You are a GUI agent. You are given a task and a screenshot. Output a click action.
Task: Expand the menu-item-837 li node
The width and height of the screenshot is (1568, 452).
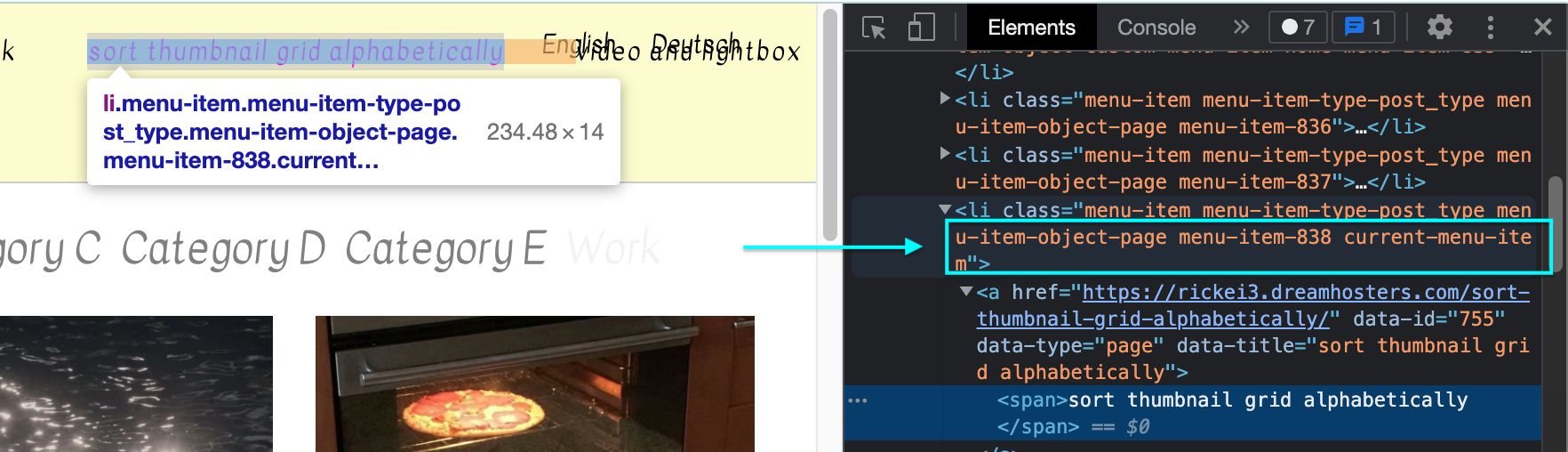[945, 154]
